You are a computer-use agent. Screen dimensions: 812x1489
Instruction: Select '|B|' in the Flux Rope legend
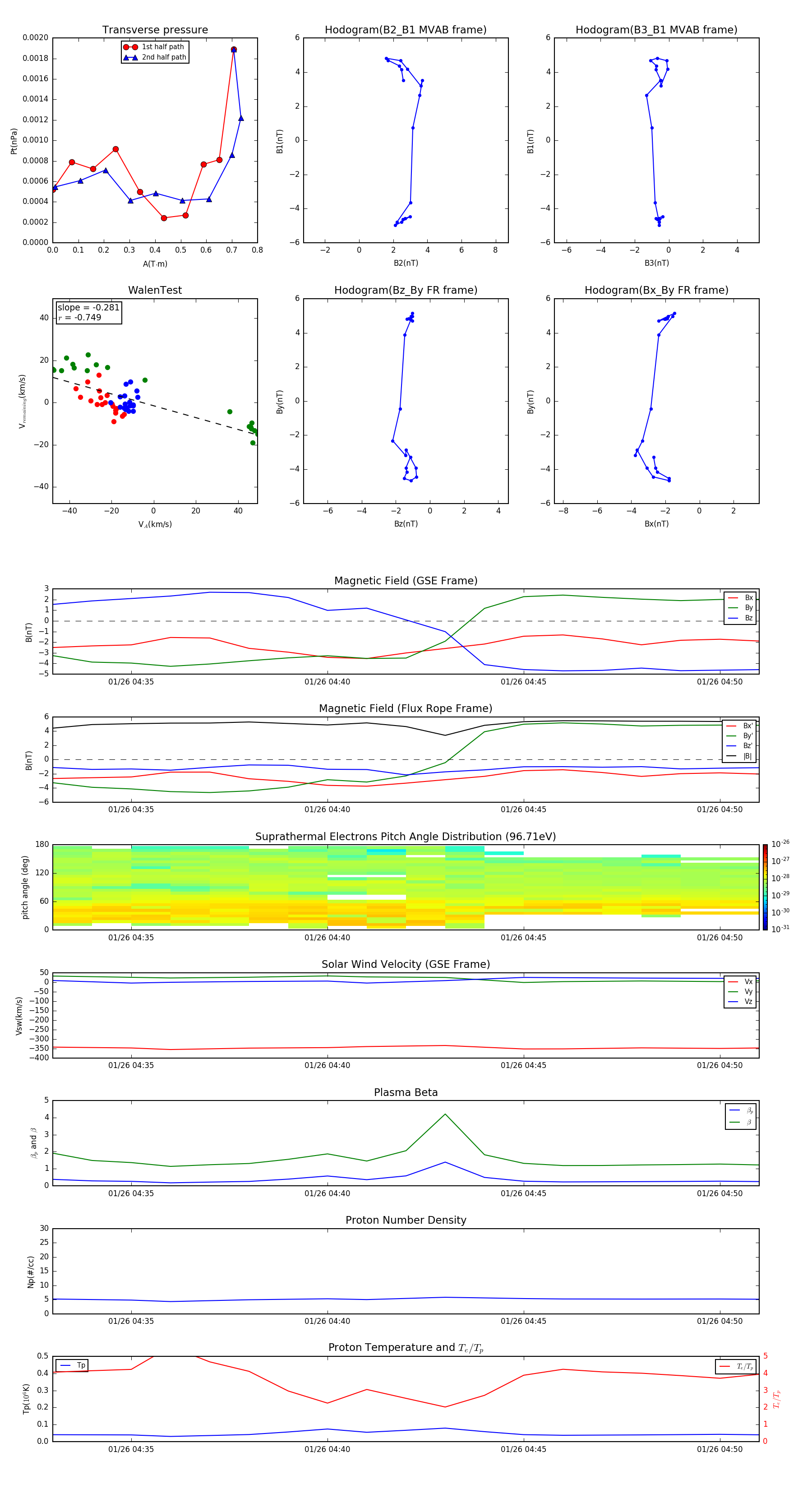pos(740,756)
